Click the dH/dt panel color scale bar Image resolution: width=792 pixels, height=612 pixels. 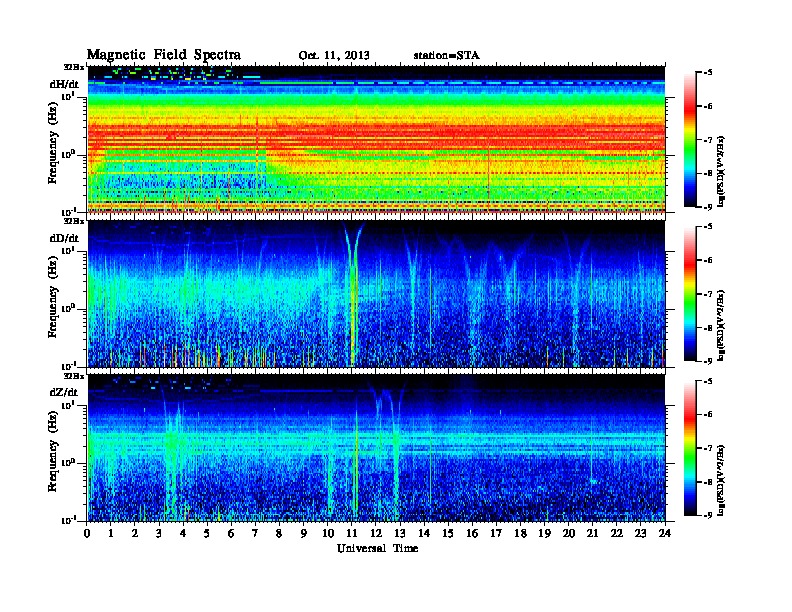tap(690, 140)
